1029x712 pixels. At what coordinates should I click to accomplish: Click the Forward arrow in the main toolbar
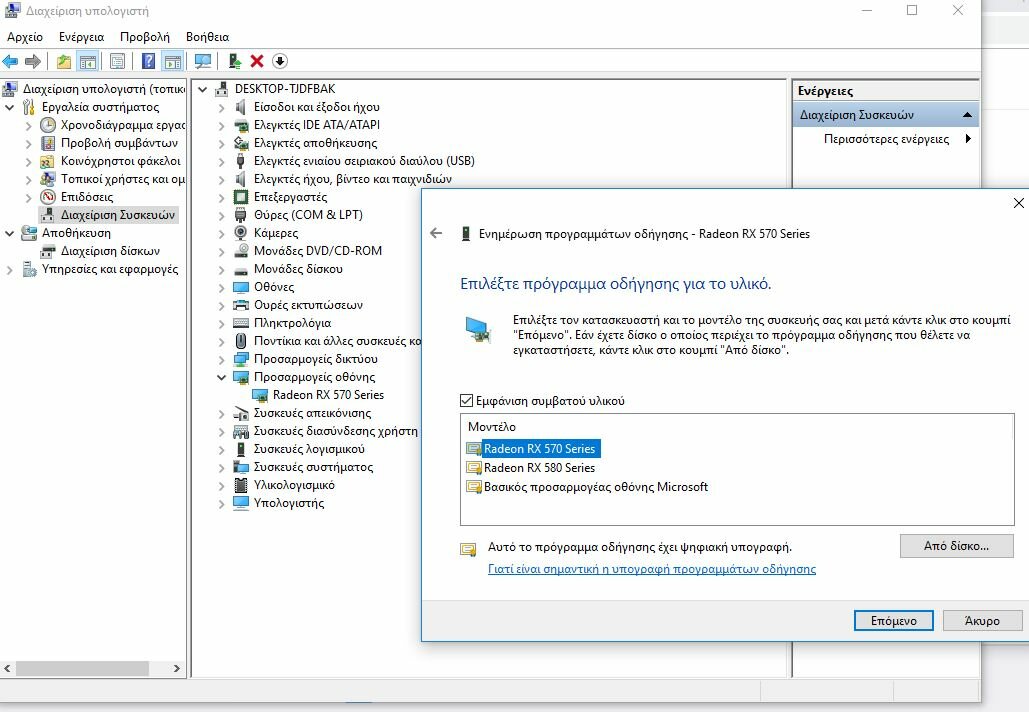coord(32,62)
